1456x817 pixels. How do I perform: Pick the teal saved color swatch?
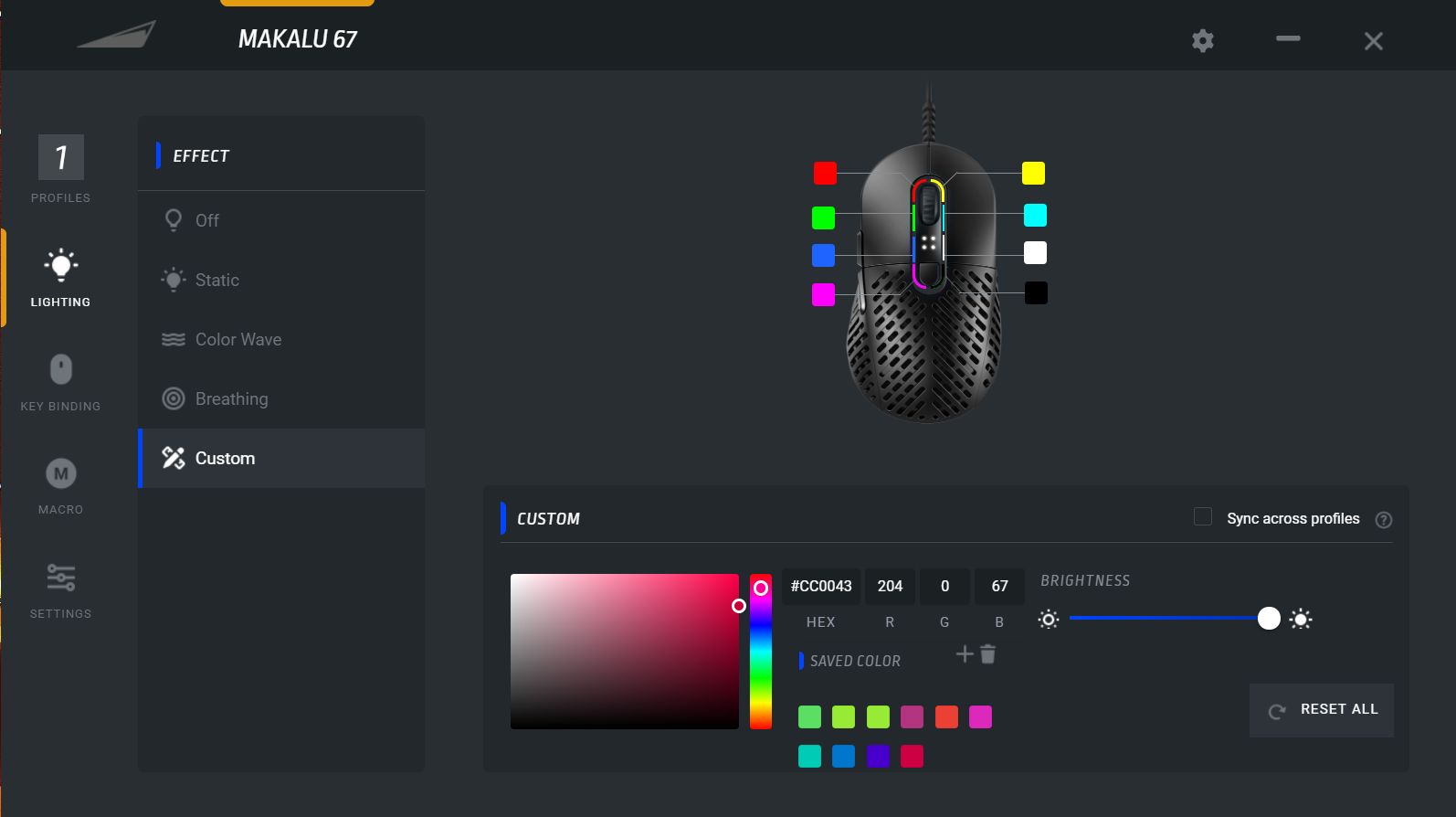pyautogui.click(x=809, y=756)
